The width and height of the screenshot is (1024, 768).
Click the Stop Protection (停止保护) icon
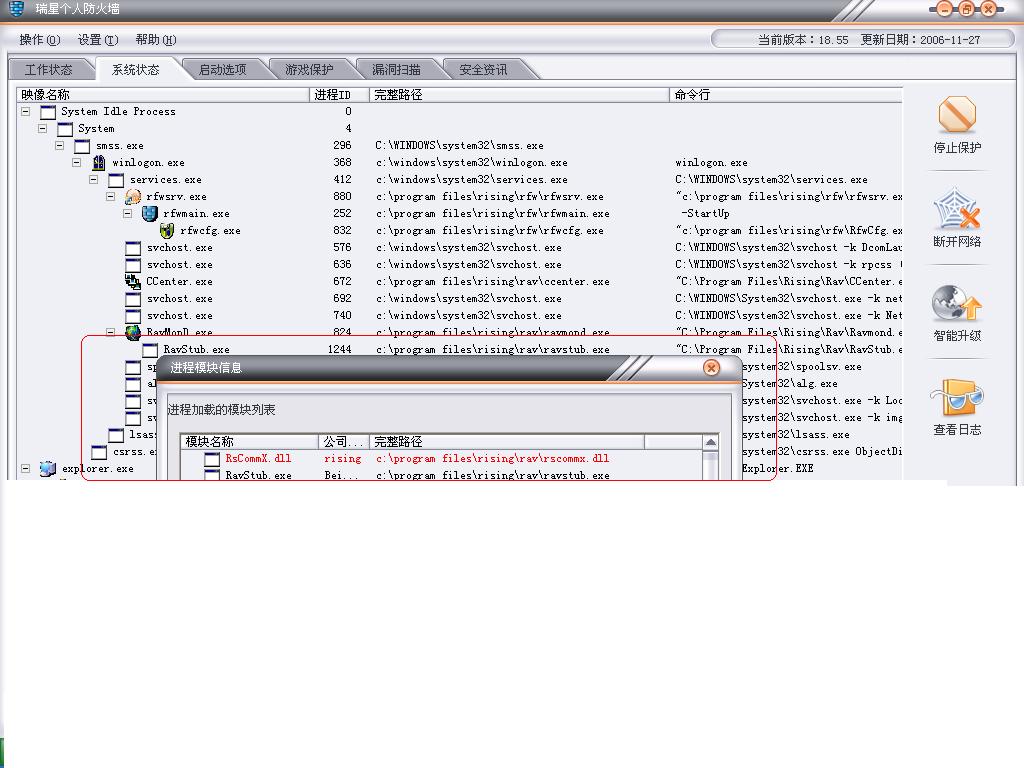[957, 115]
